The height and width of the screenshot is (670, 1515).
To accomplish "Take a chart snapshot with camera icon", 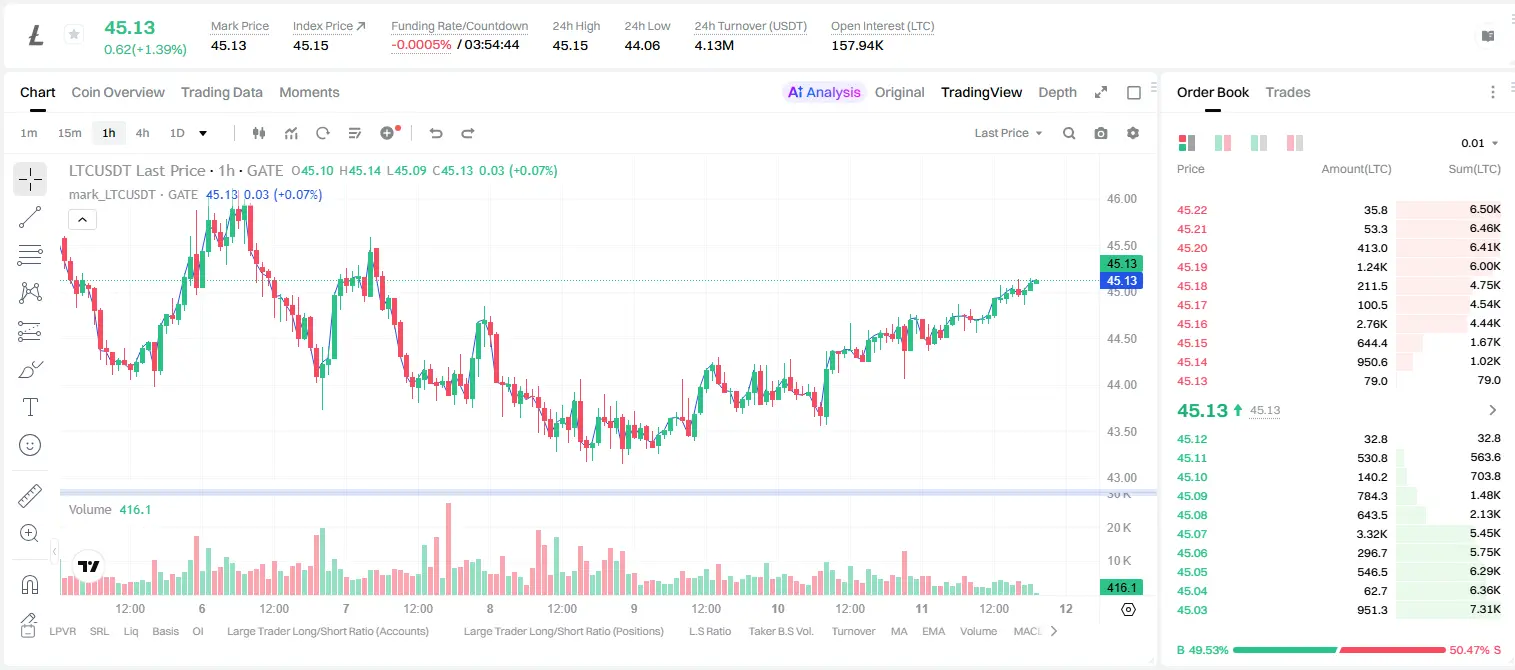I will pos(1101,133).
